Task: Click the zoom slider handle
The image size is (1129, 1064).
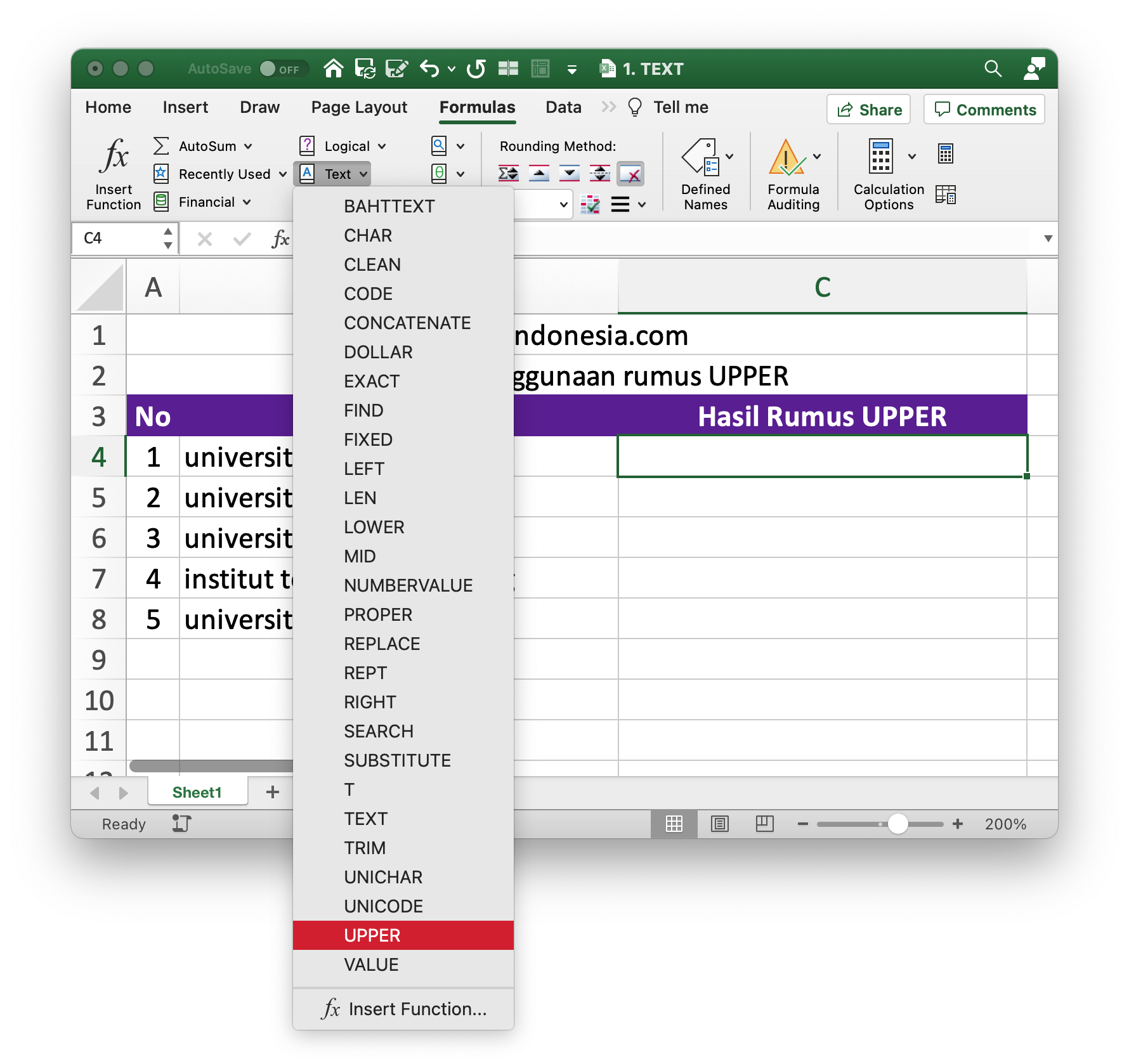Action: [x=897, y=824]
